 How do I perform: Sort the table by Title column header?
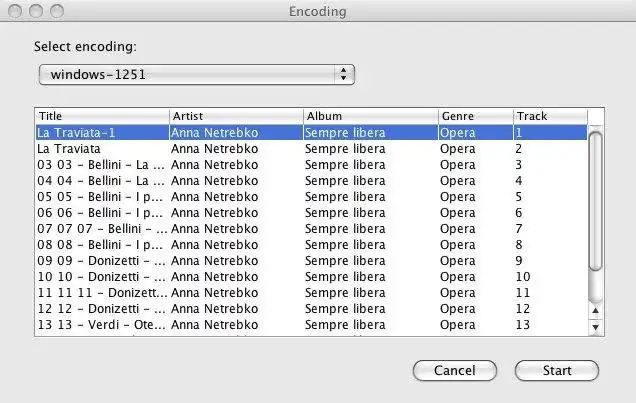(101, 116)
